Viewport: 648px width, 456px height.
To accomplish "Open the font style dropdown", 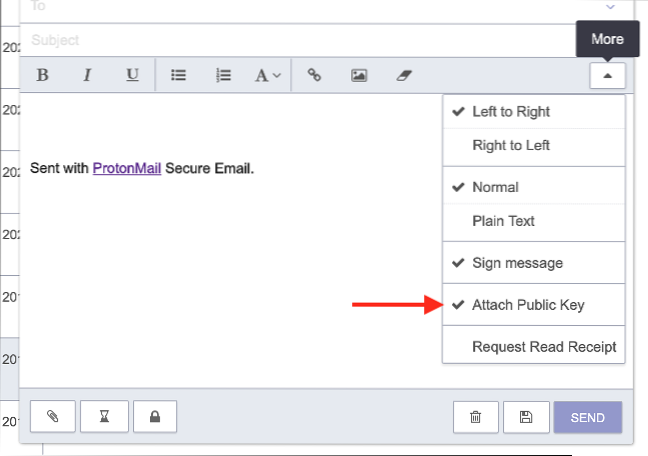I will [x=268, y=75].
